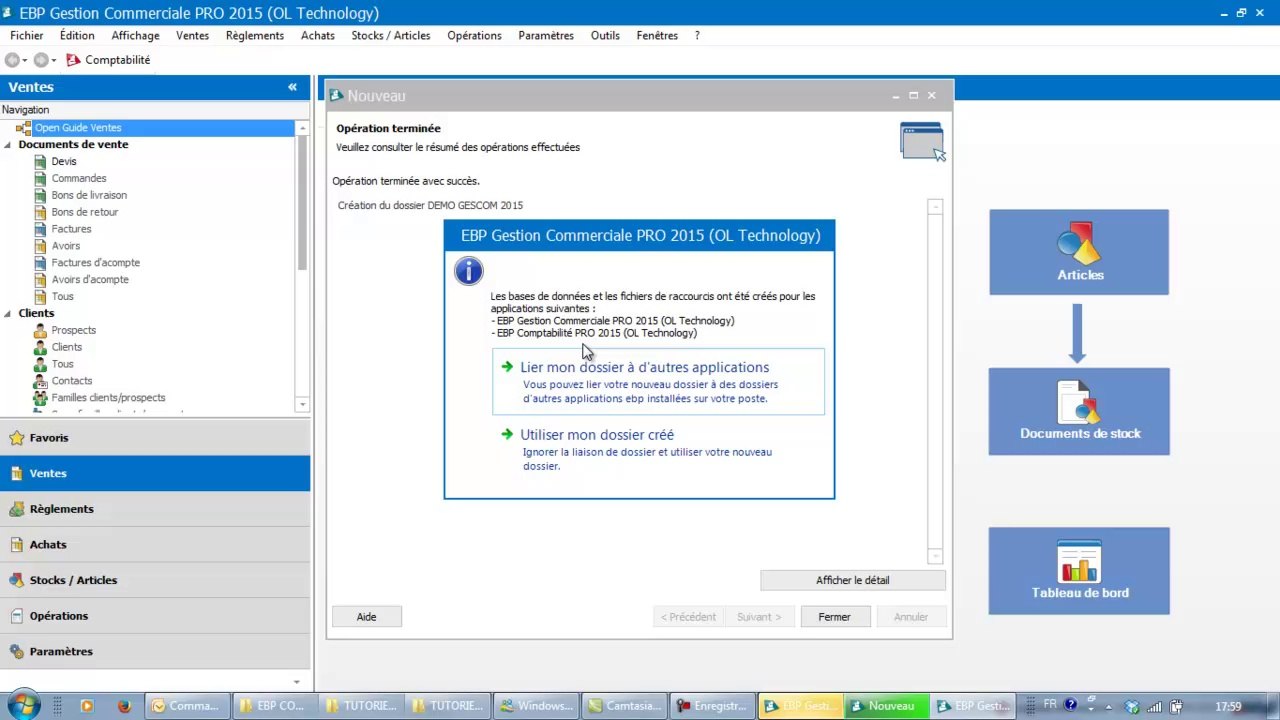Image resolution: width=1280 pixels, height=720 pixels.
Task: Click the Comptabilité toolbar icon
Action: coord(73,60)
